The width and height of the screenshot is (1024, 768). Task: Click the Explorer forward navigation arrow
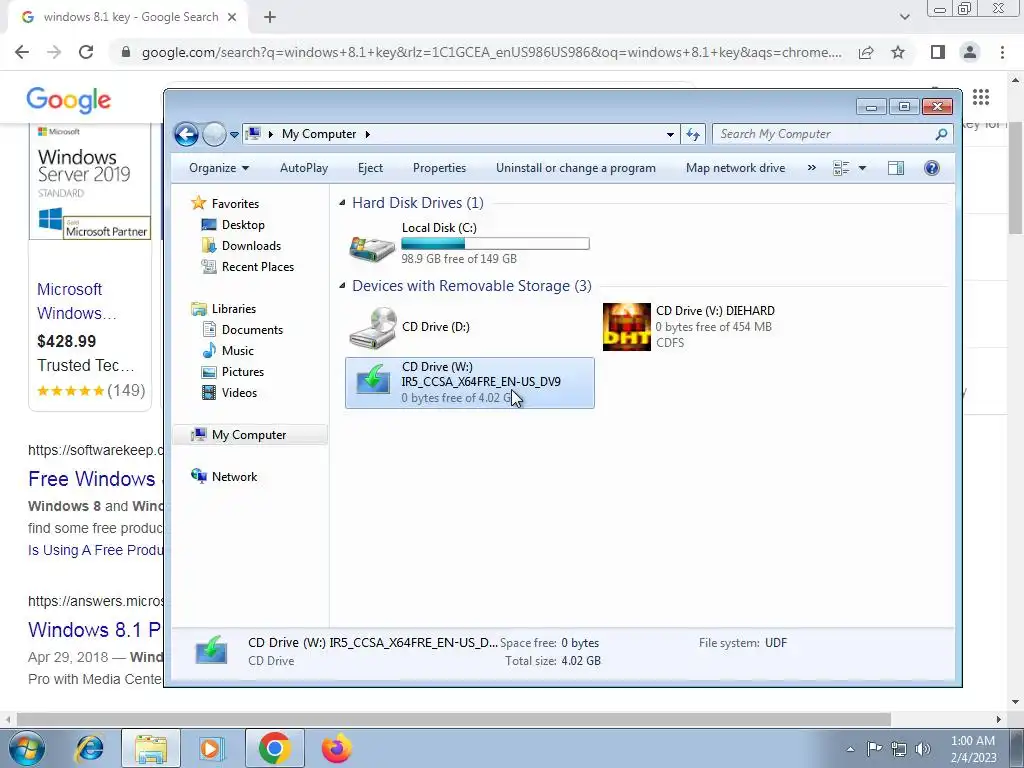click(x=214, y=135)
